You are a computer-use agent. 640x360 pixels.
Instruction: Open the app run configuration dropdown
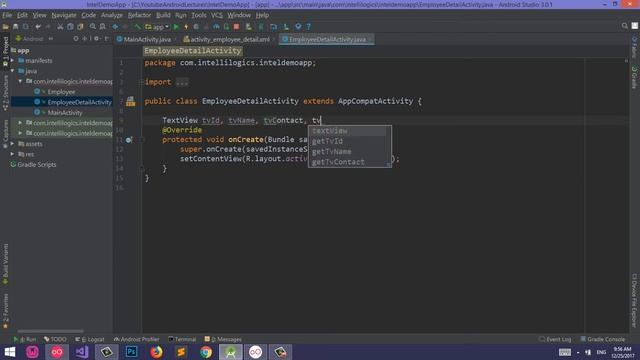click(x=157, y=27)
